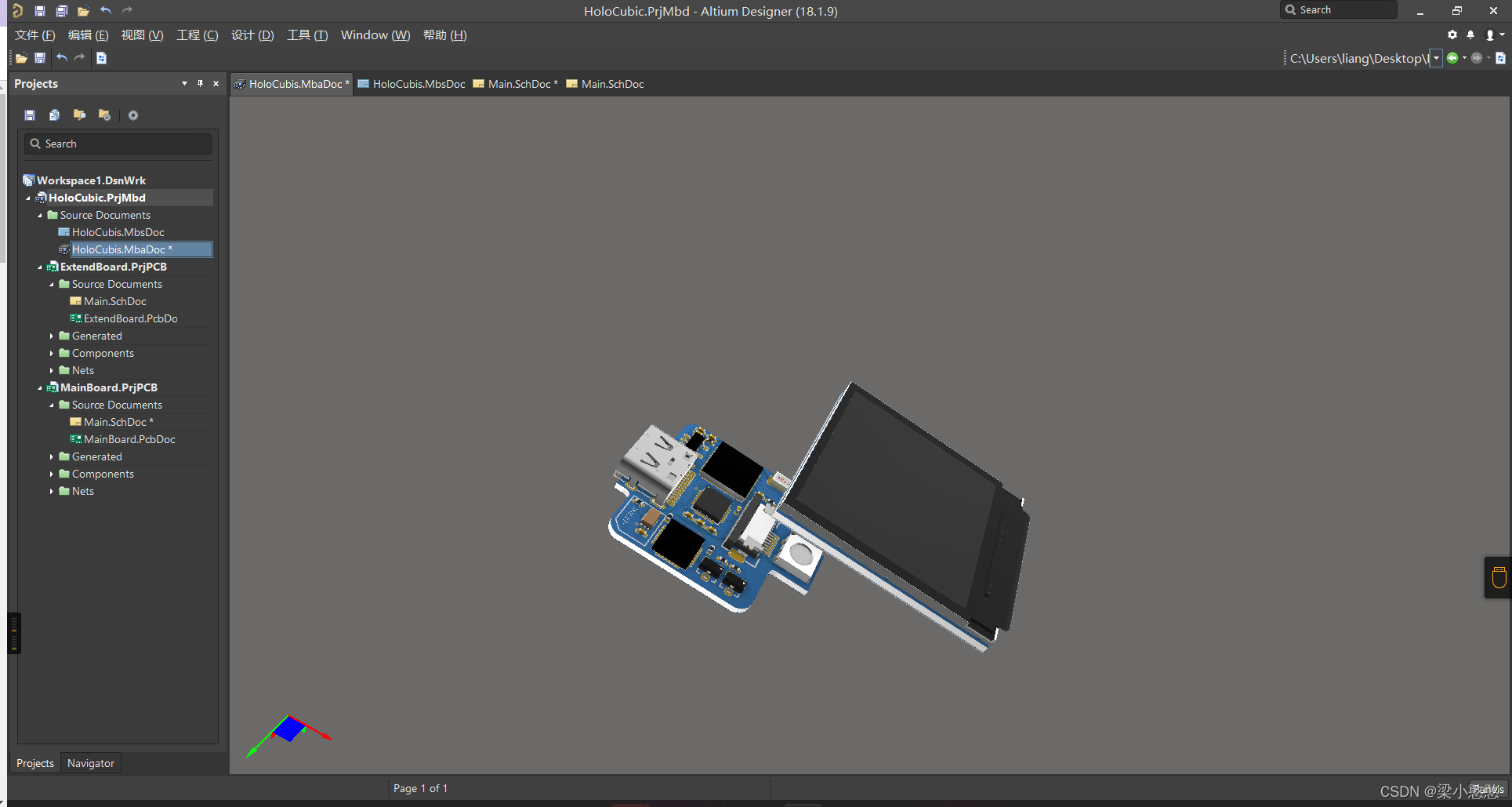Open the file path dropdown arrow
Image resolution: width=1512 pixels, height=807 pixels.
coord(1436,58)
